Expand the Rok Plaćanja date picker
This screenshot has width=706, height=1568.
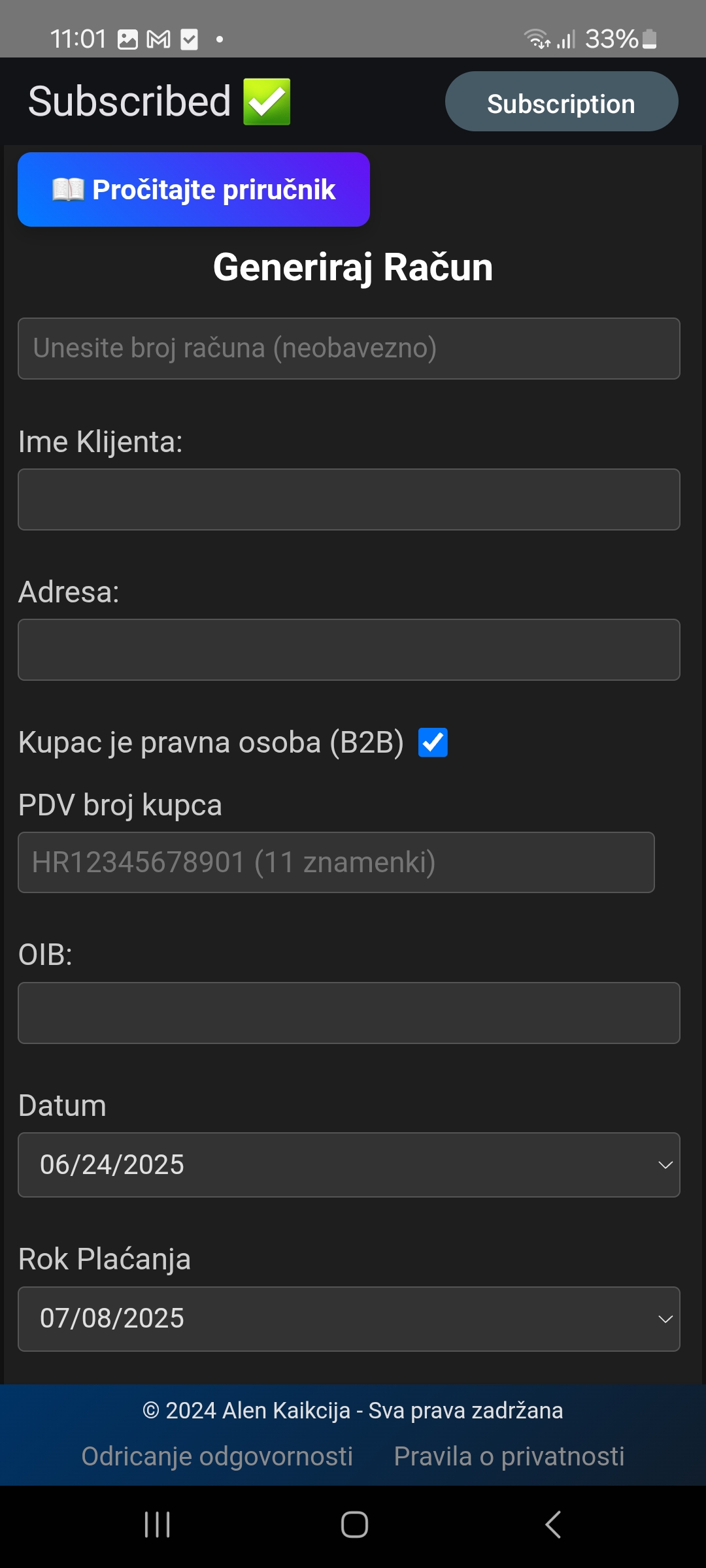pyautogui.click(x=348, y=1318)
